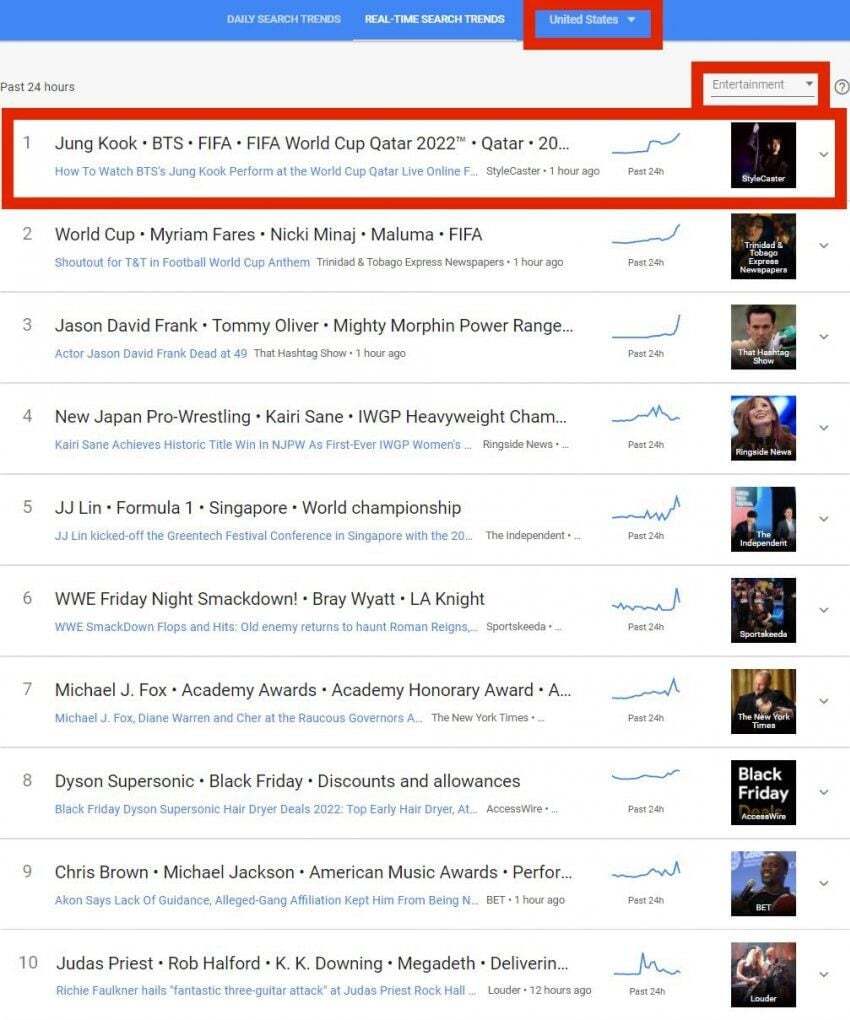This screenshot has height=1020, width=850.
Task: Click the sparkline chart for Michael J. Fox row
Action: coord(646,690)
